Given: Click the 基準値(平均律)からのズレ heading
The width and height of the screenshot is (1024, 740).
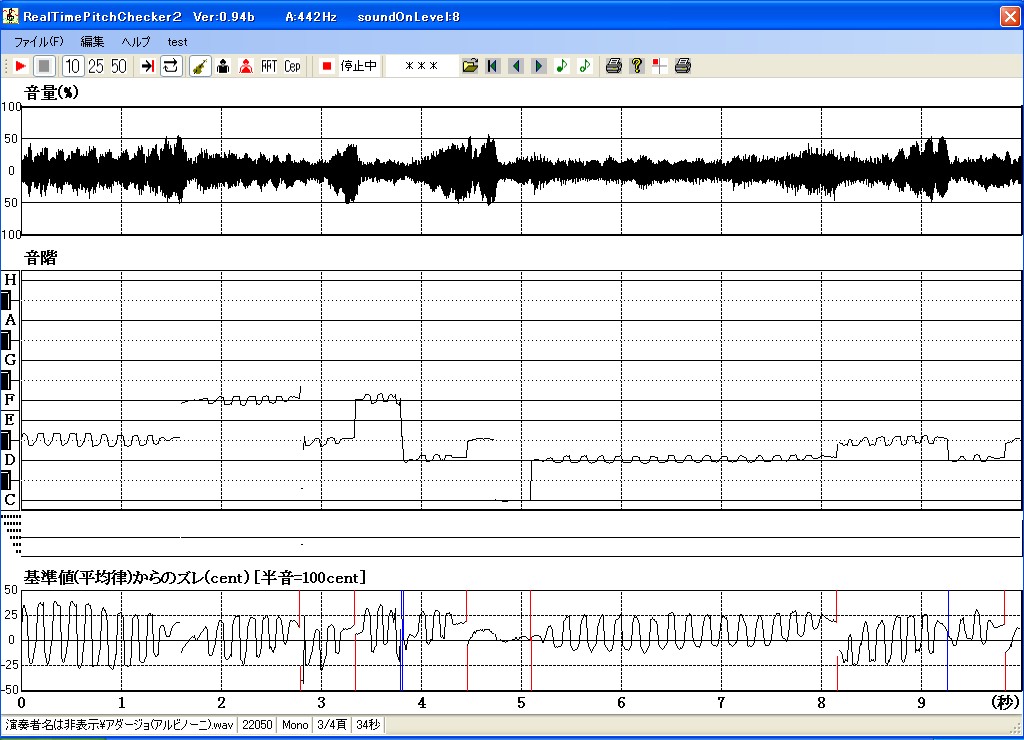Looking at the screenshot, I should pos(195,578).
